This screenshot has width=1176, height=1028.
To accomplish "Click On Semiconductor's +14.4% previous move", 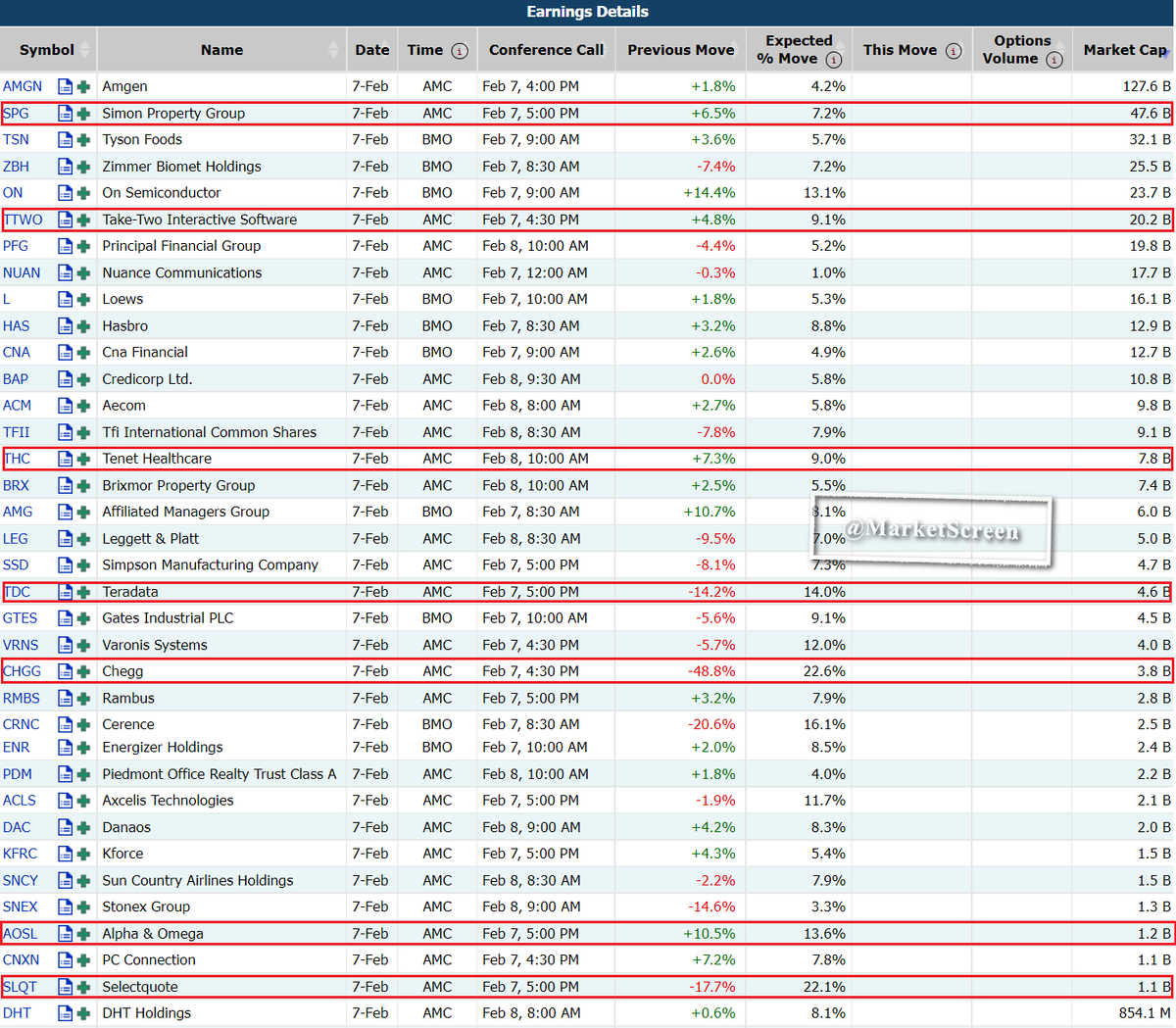I will point(710,193).
